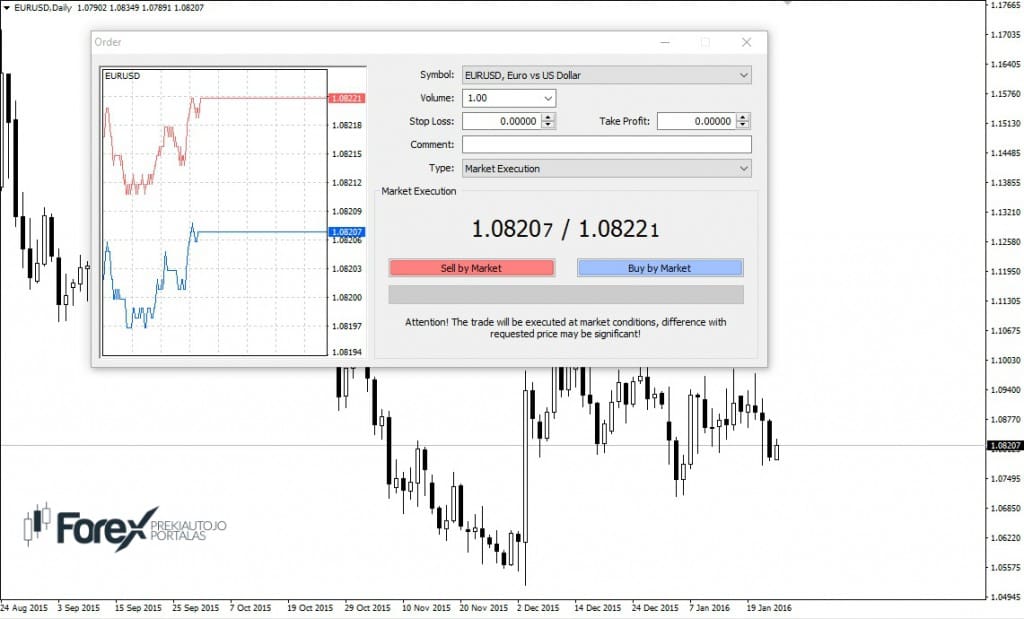Click the Take Profit value field
This screenshot has height=619, width=1024.
tap(696, 121)
